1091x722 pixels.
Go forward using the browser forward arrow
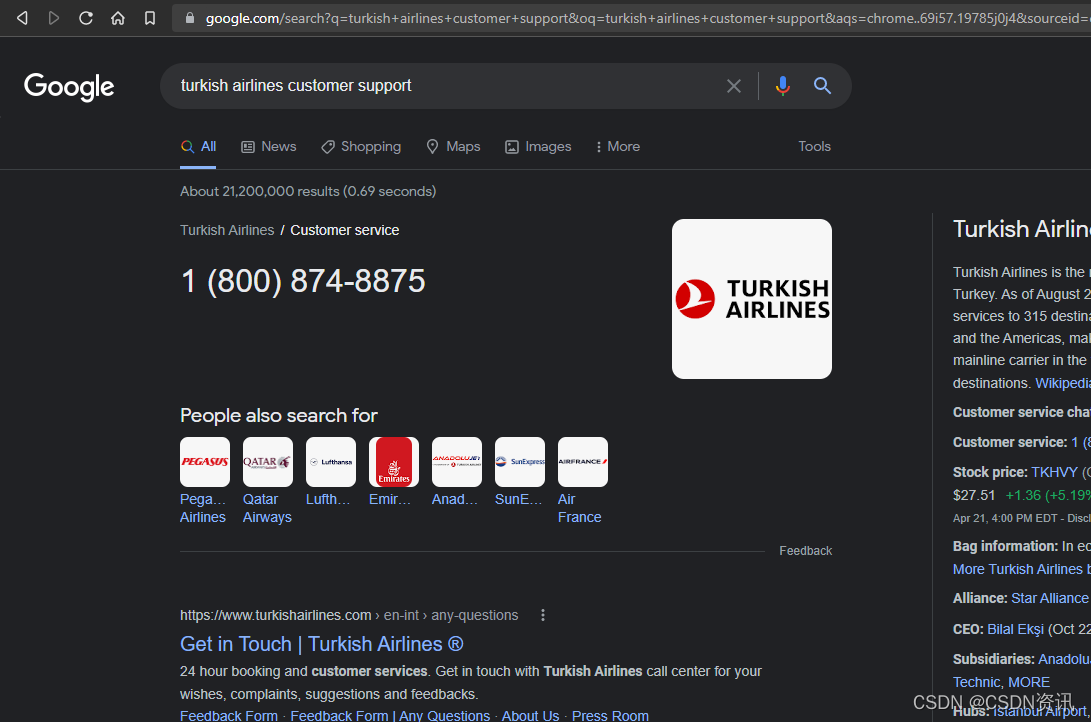[54, 18]
